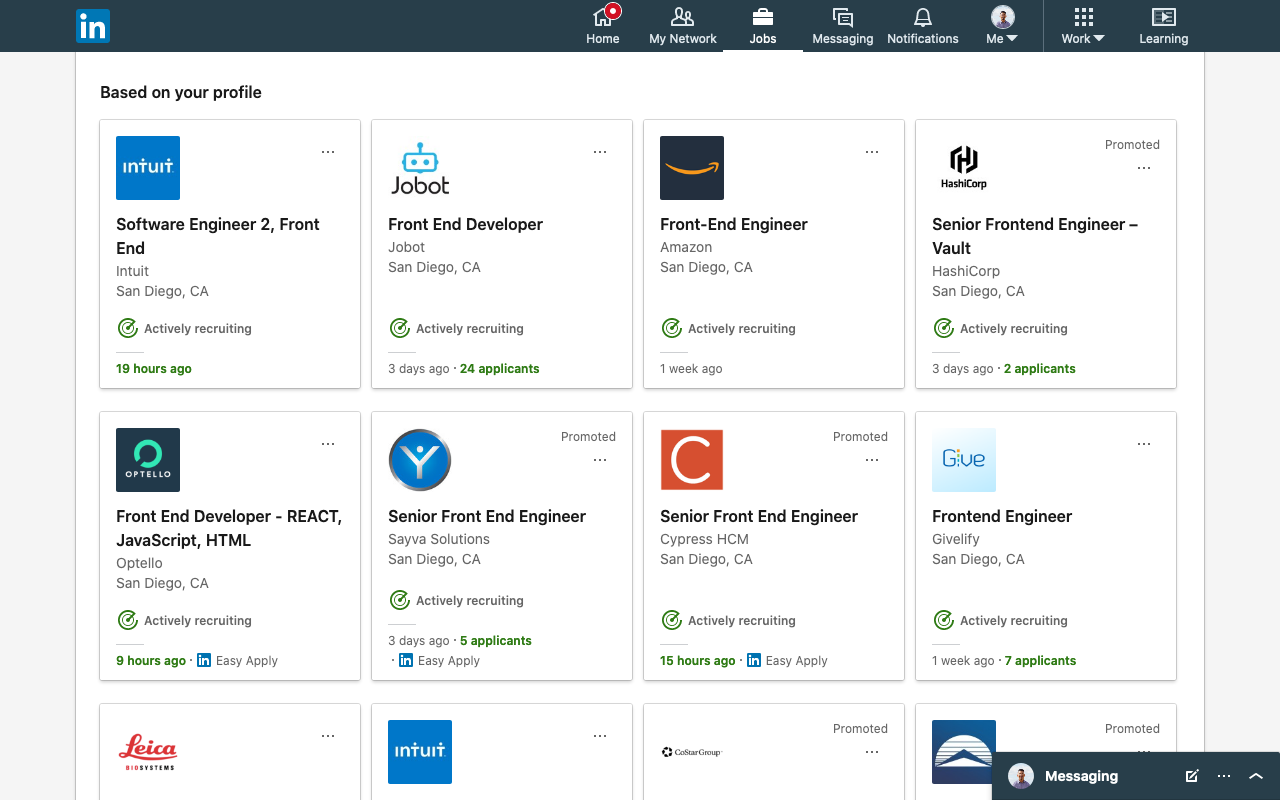Open Messaging bar options menu
Screen dimensions: 1280x800
1224,776
